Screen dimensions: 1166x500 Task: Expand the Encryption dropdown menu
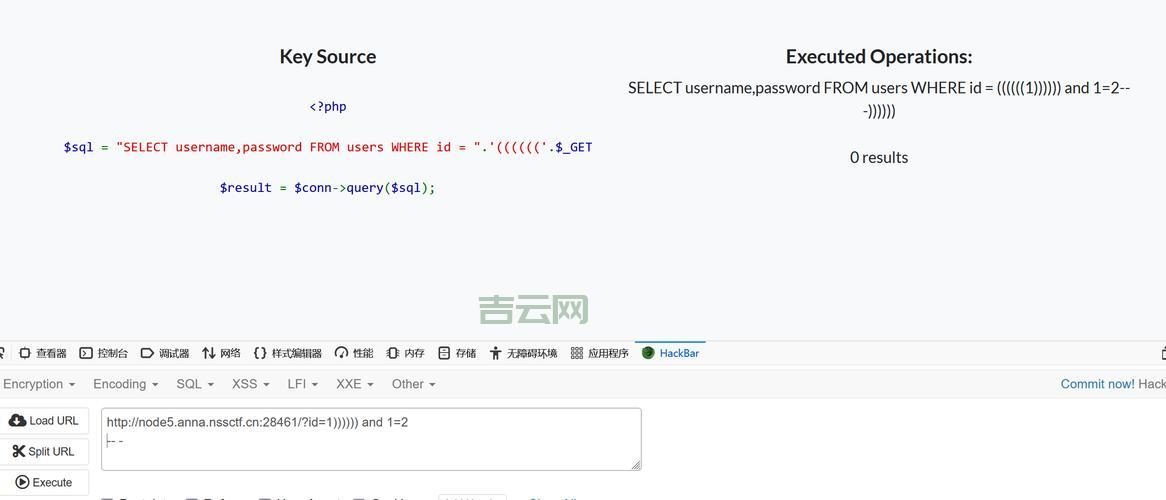(39, 384)
